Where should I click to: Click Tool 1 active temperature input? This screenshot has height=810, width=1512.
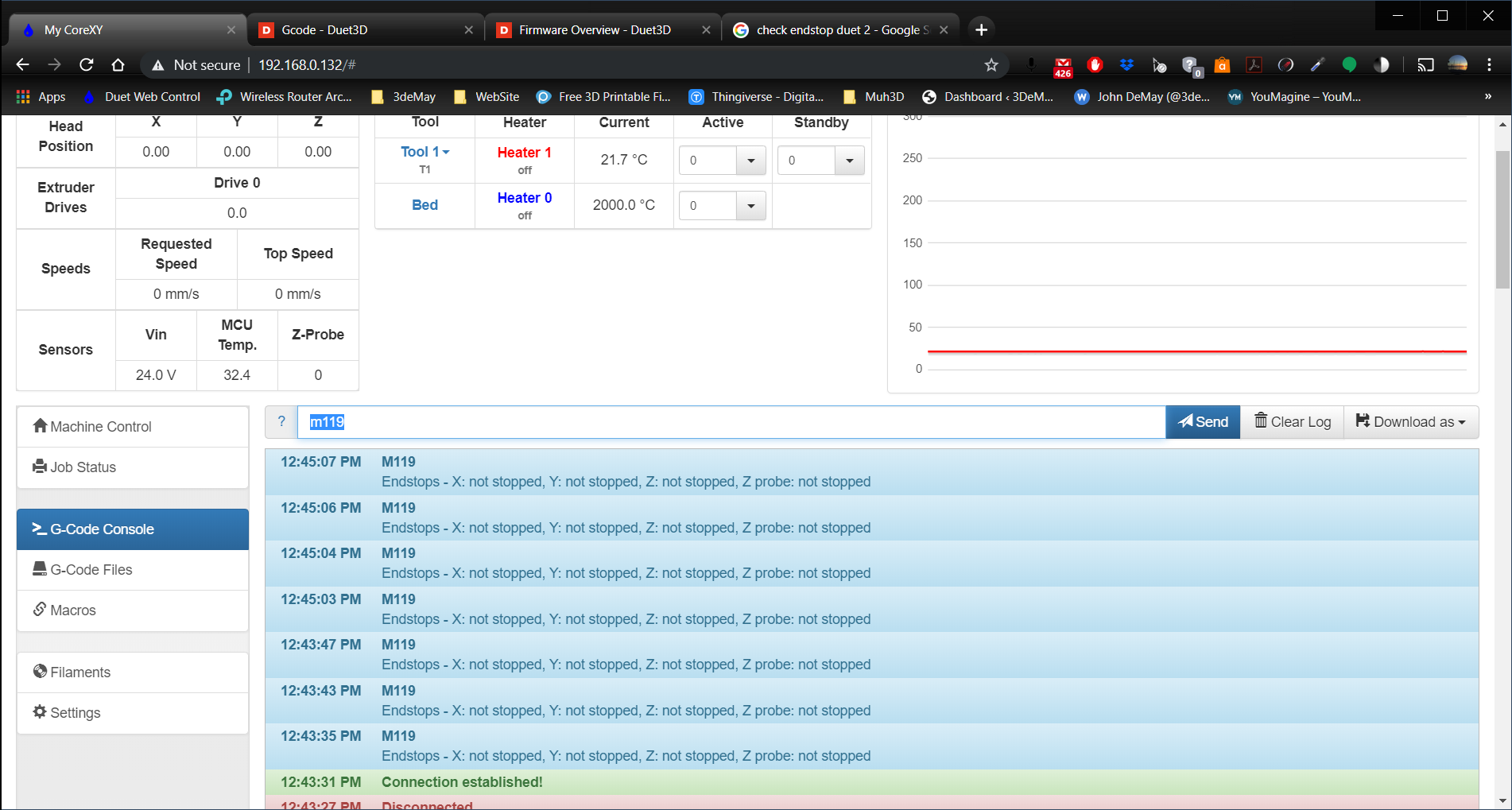(x=708, y=161)
